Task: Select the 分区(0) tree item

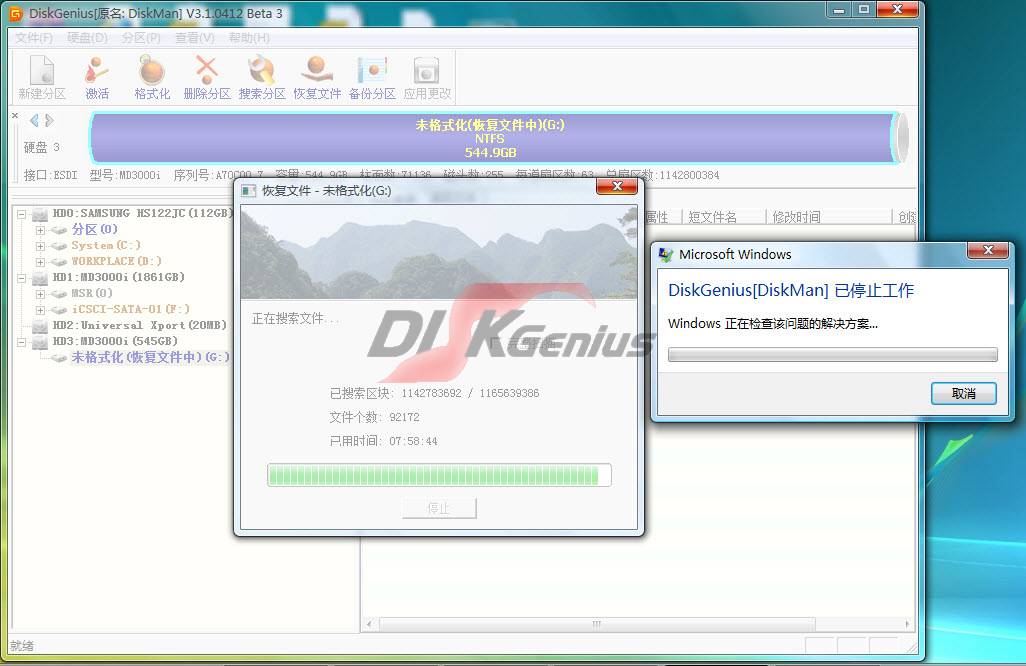Action: (x=95, y=230)
